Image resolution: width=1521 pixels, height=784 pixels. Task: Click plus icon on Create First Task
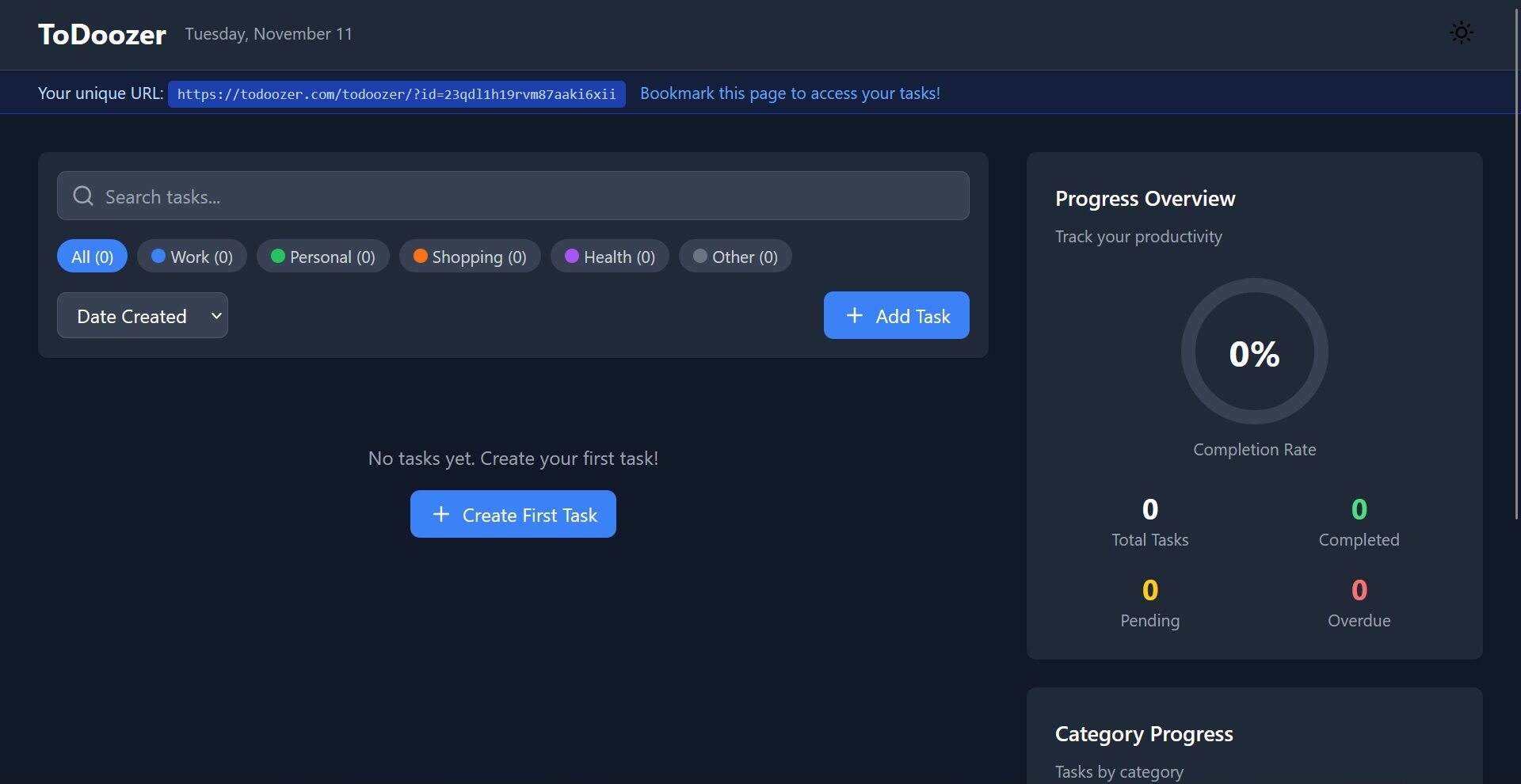click(441, 514)
